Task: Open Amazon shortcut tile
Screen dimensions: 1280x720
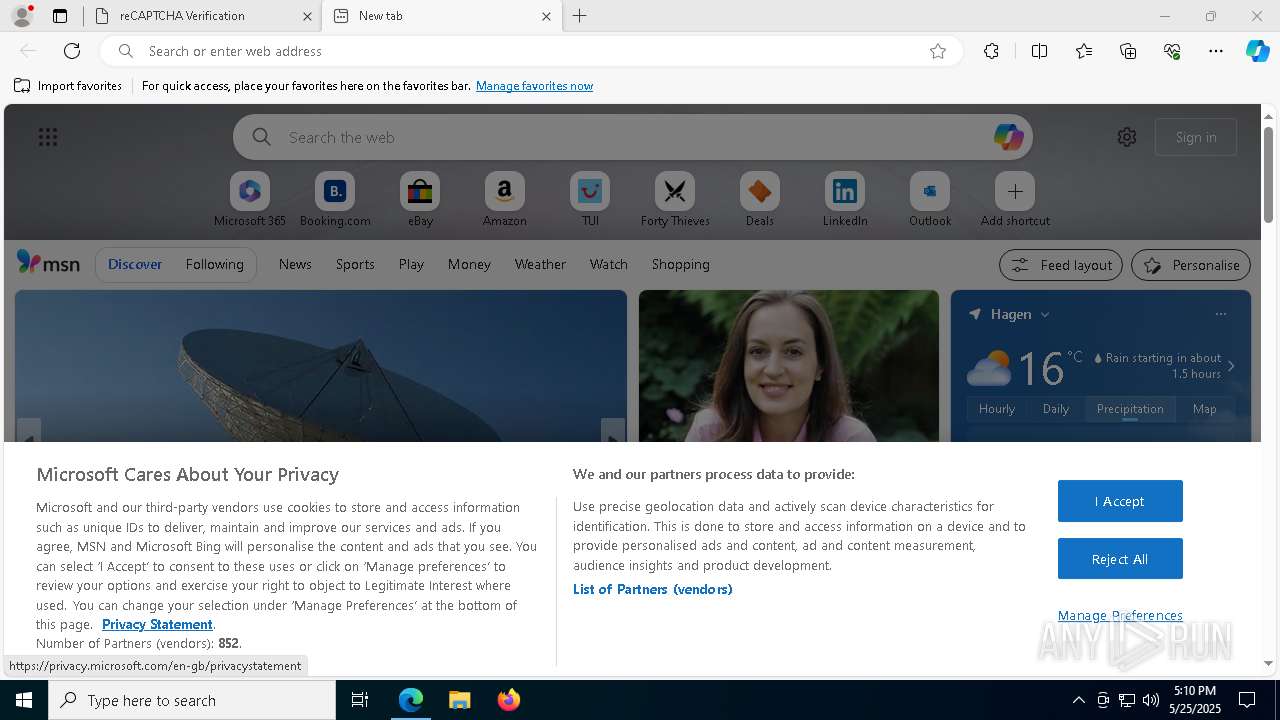Action: coord(504,200)
